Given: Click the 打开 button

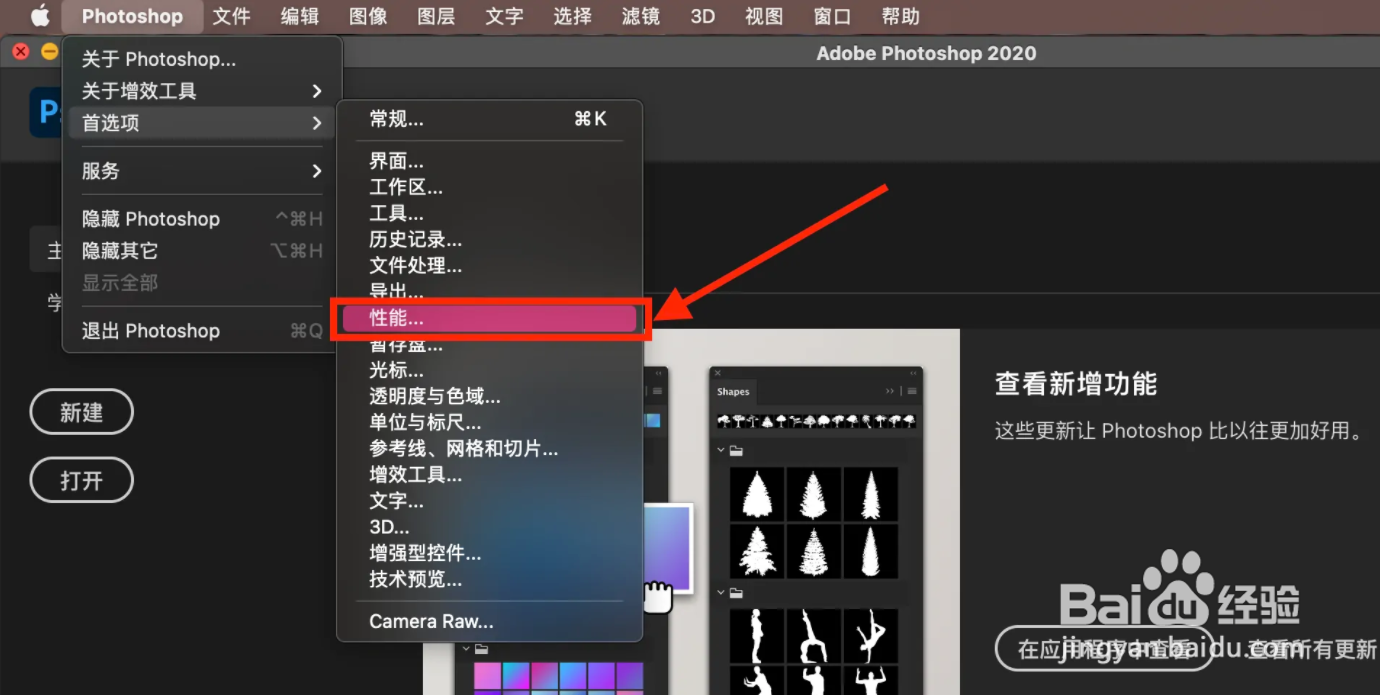Looking at the screenshot, I should [x=81, y=481].
